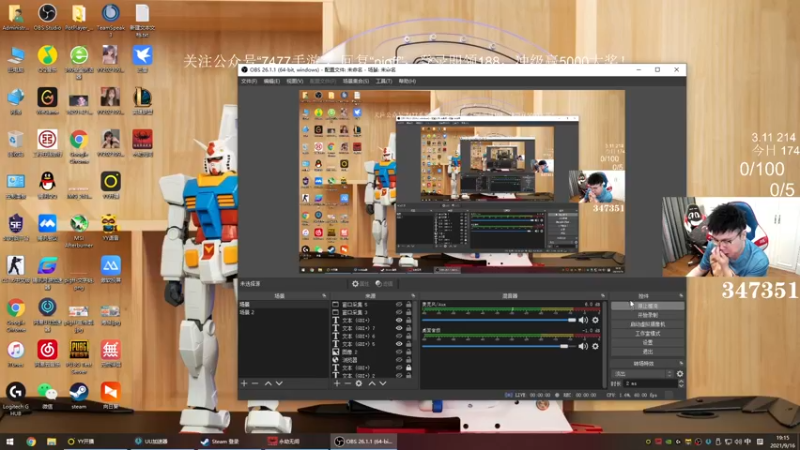Open the 微信 WeChat desktop icon

[47, 396]
